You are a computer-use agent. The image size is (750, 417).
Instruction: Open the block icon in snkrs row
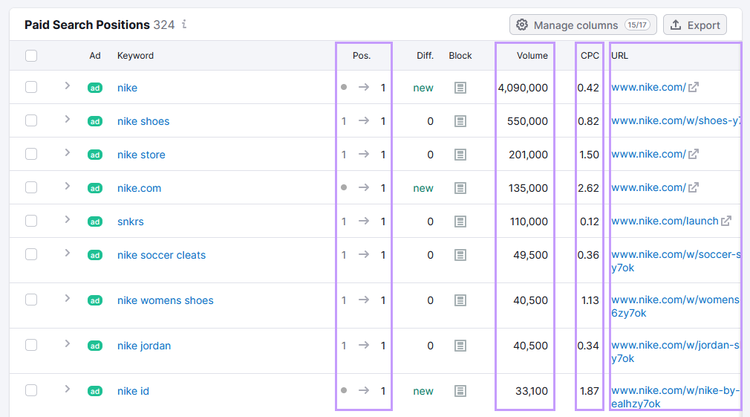(460, 221)
